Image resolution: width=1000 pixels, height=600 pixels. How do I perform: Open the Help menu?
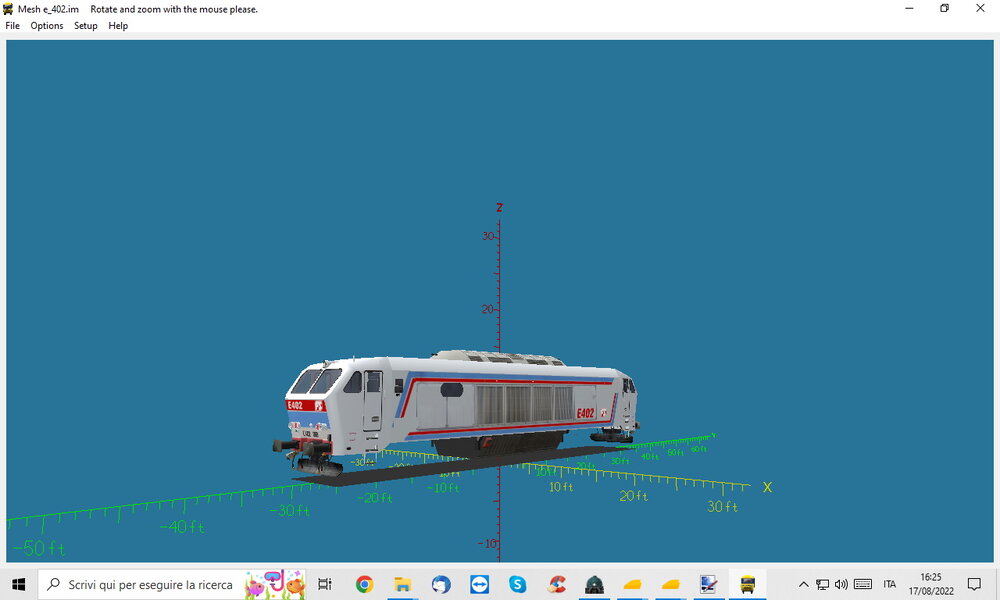click(x=118, y=26)
